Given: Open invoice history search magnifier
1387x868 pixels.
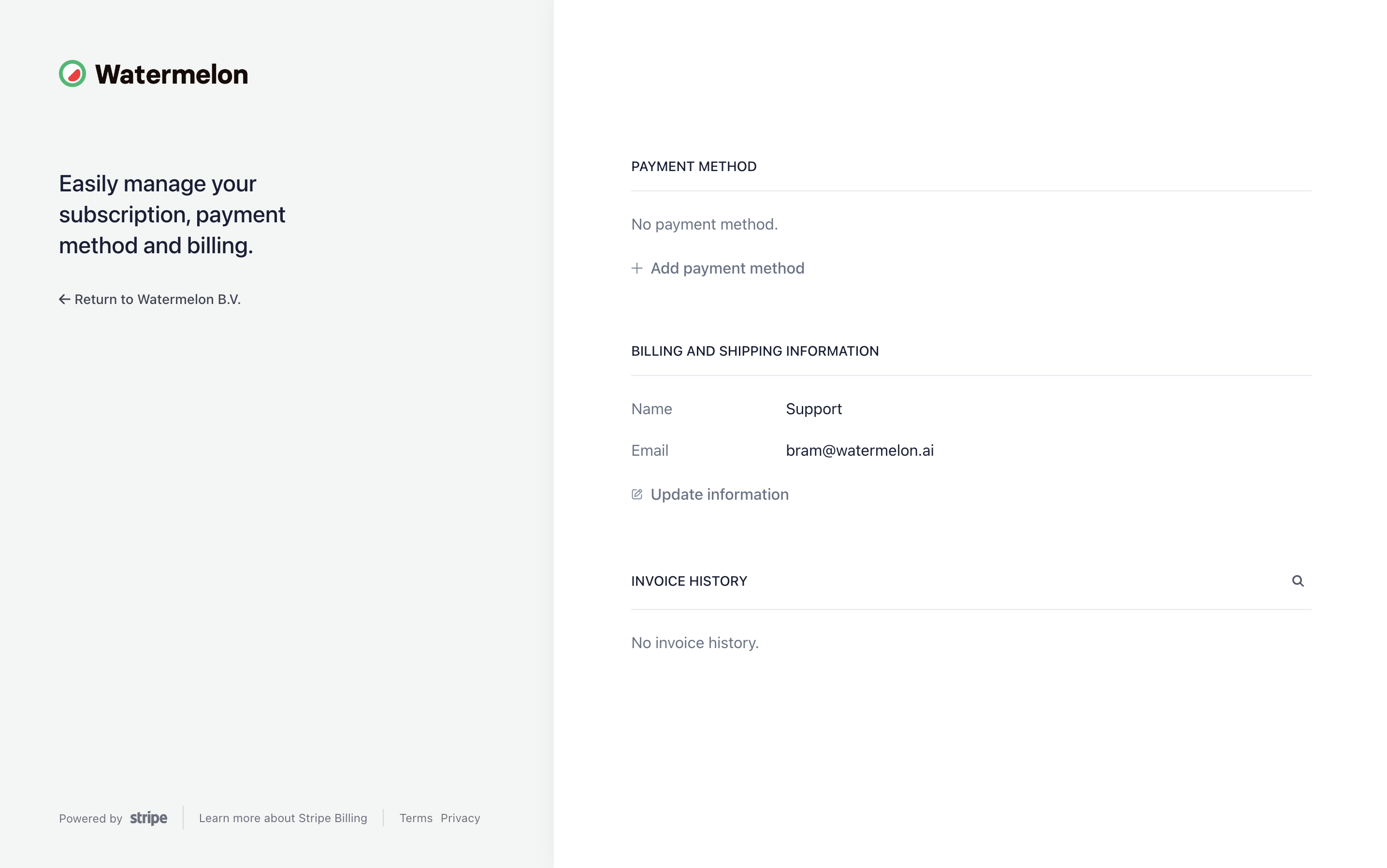Looking at the screenshot, I should [1298, 581].
